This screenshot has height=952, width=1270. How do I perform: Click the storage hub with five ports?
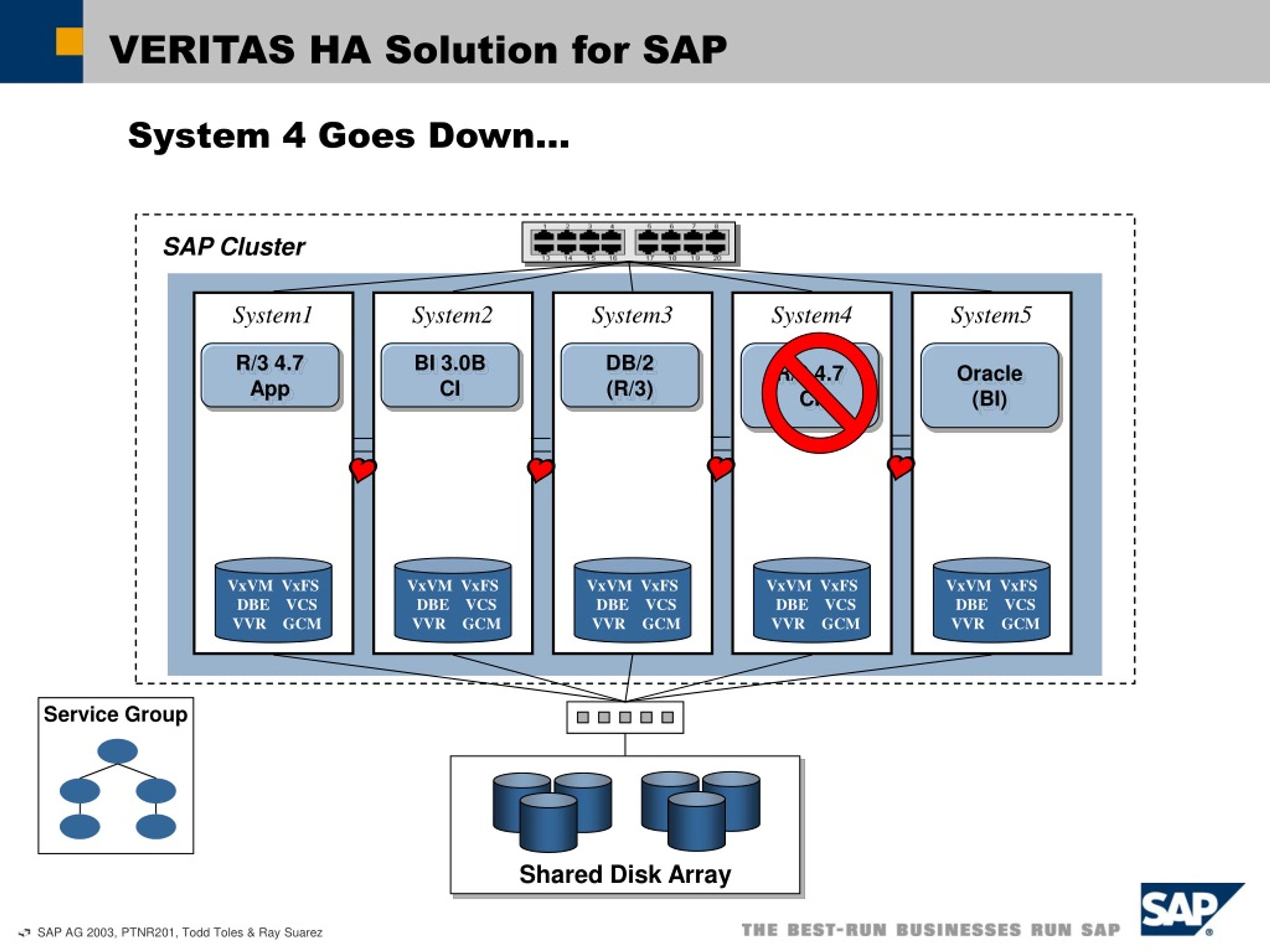pos(625,717)
